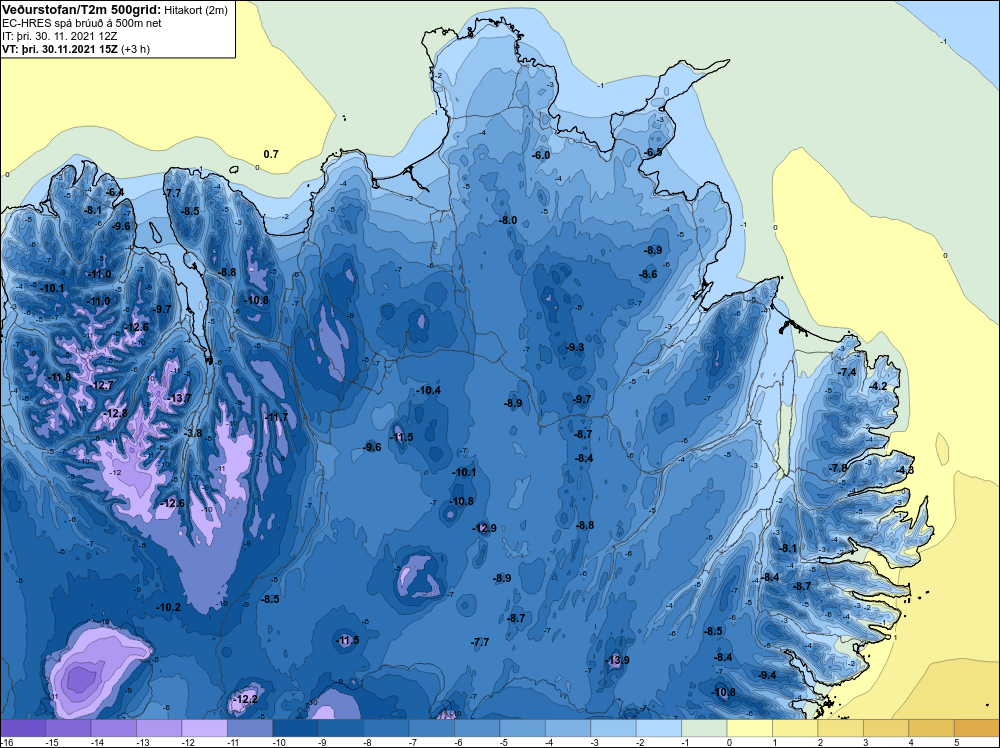Pick the dark blue swatch labeled -10

click(295, 728)
